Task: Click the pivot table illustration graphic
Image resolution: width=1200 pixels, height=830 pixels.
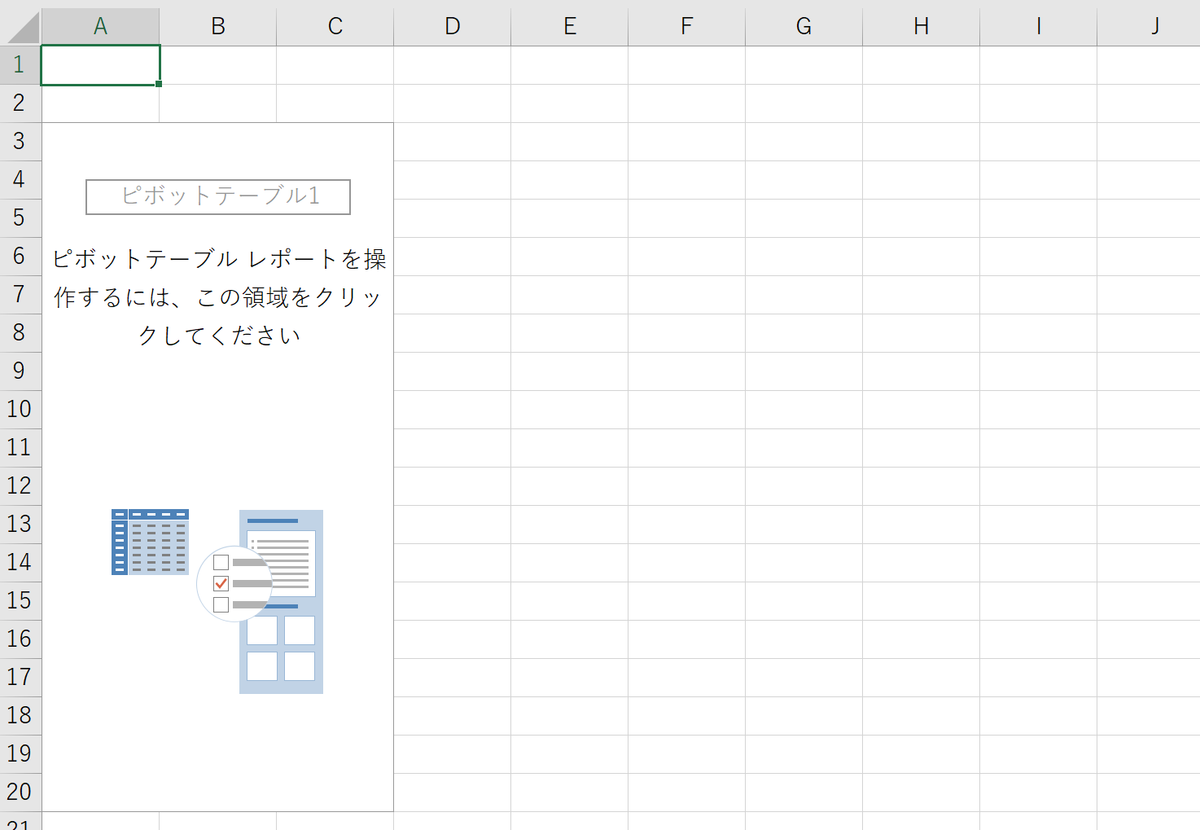Action: coord(217,601)
